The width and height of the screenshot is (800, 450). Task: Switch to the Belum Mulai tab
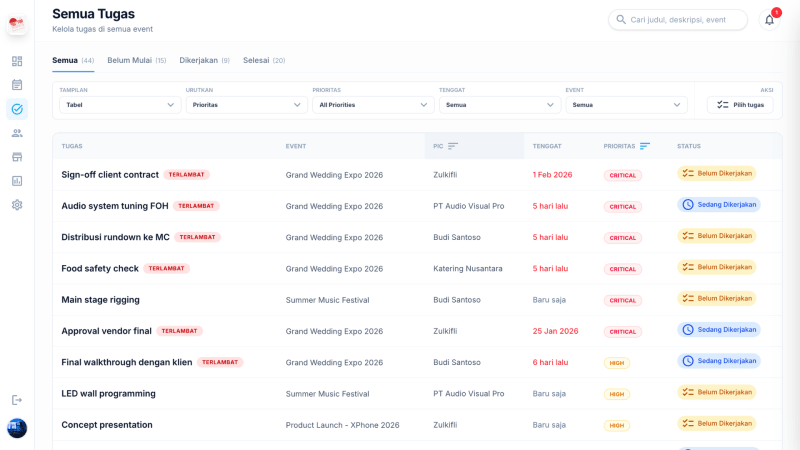137,60
